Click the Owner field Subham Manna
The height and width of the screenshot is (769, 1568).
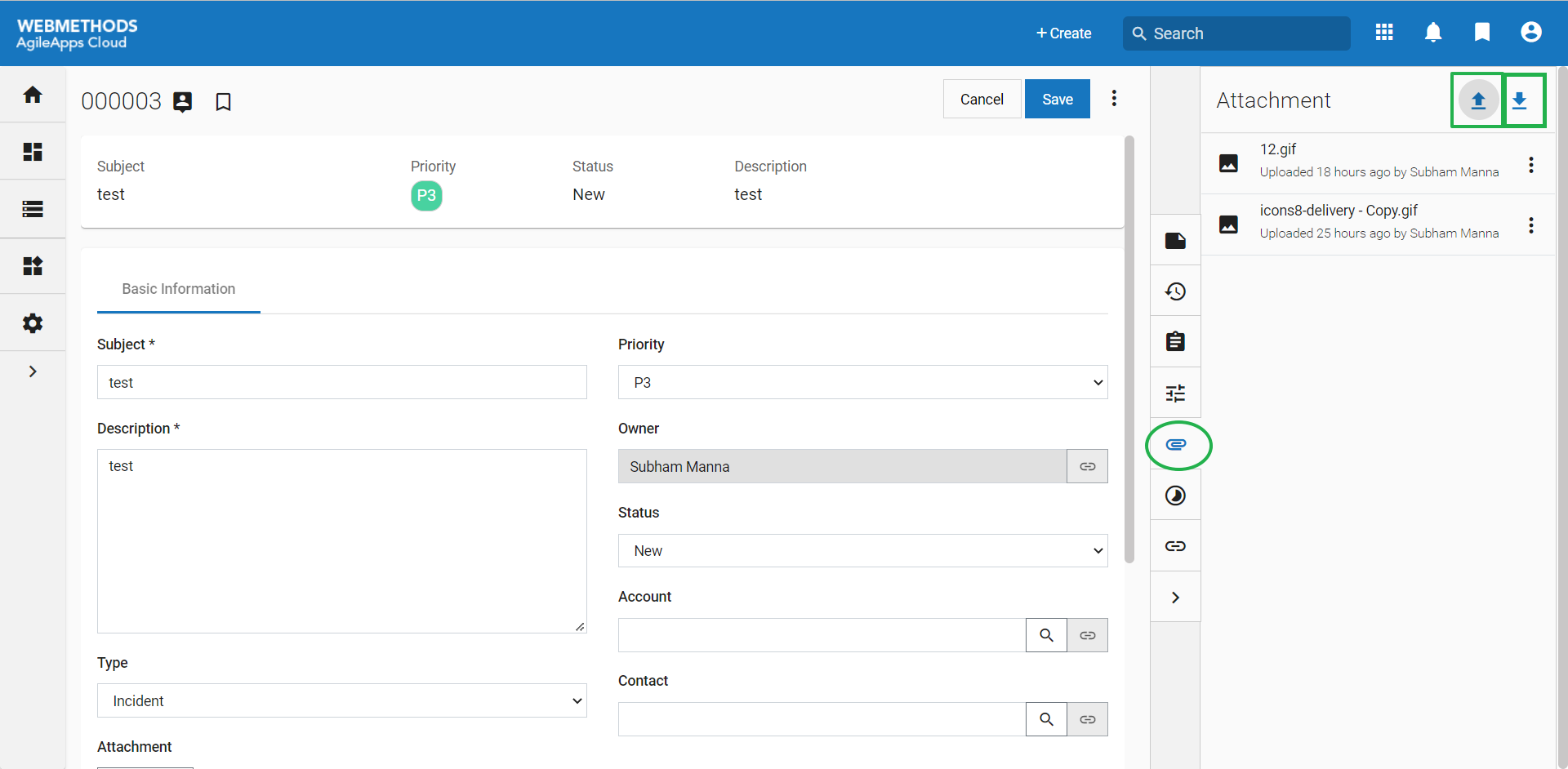coord(843,466)
